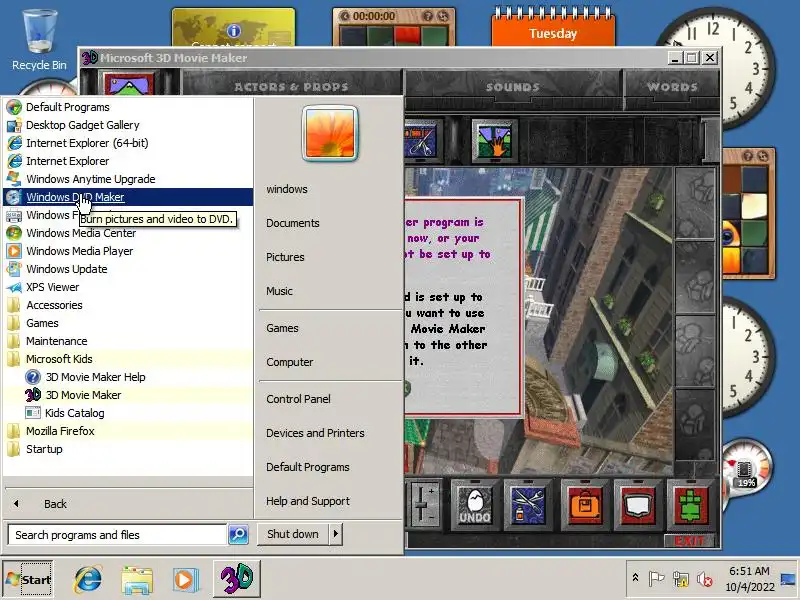Open XPS Viewer
The image size is (800, 600).
coord(128,287)
